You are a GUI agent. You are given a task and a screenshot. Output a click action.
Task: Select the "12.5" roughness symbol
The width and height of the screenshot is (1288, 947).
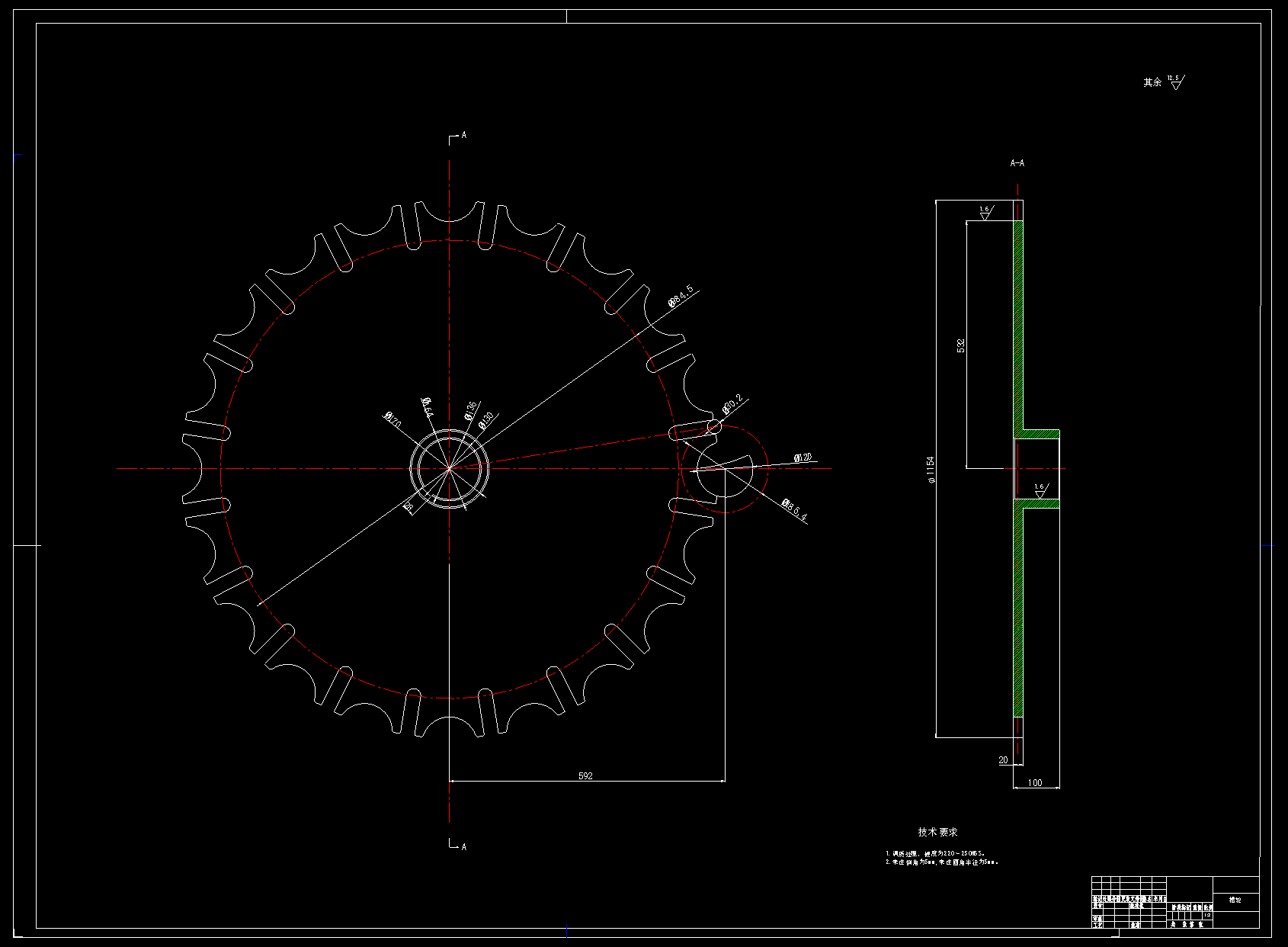click(1176, 82)
